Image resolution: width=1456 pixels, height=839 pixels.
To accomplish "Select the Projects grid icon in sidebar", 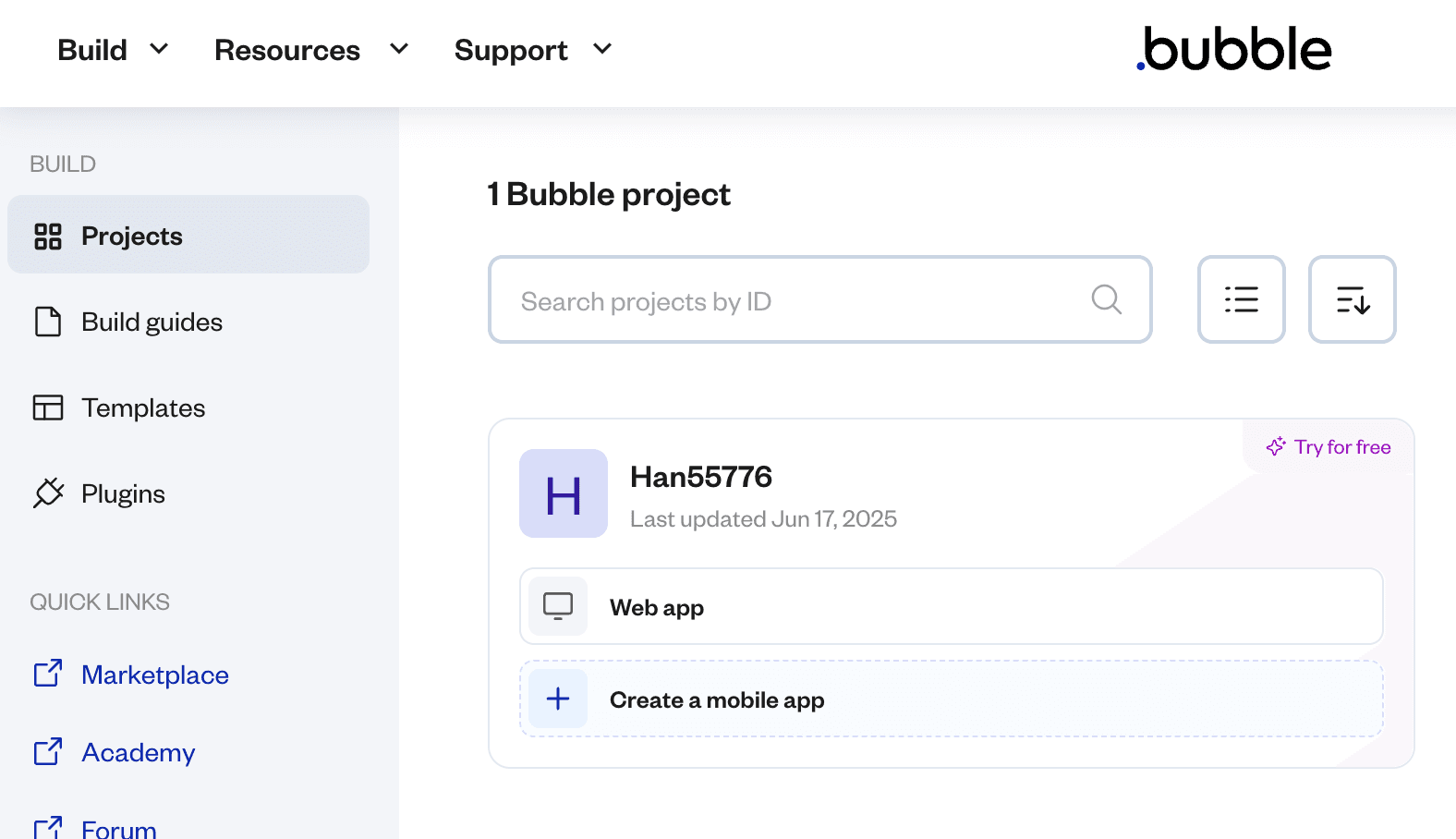I will point(50,236).
